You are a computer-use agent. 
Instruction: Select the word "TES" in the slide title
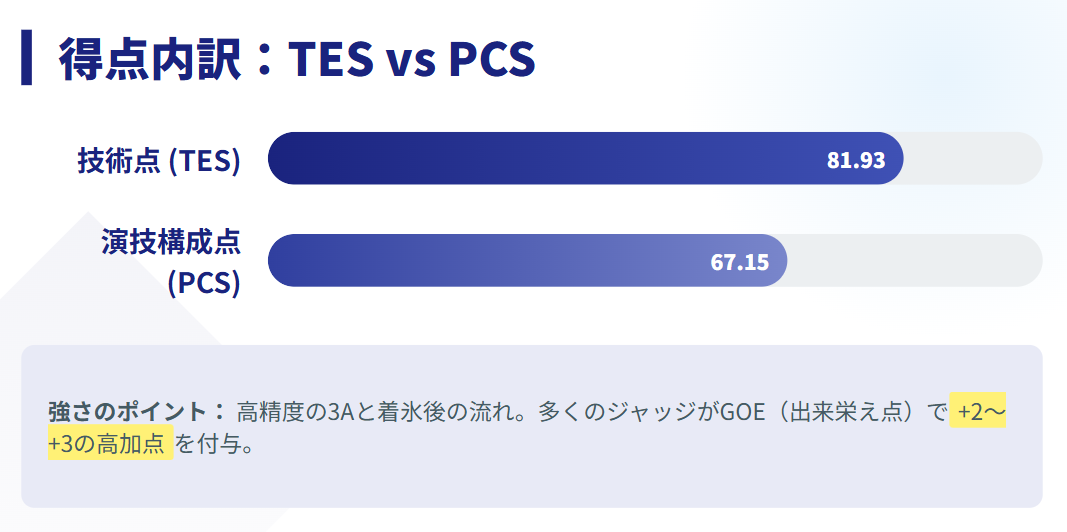point(330,59)
